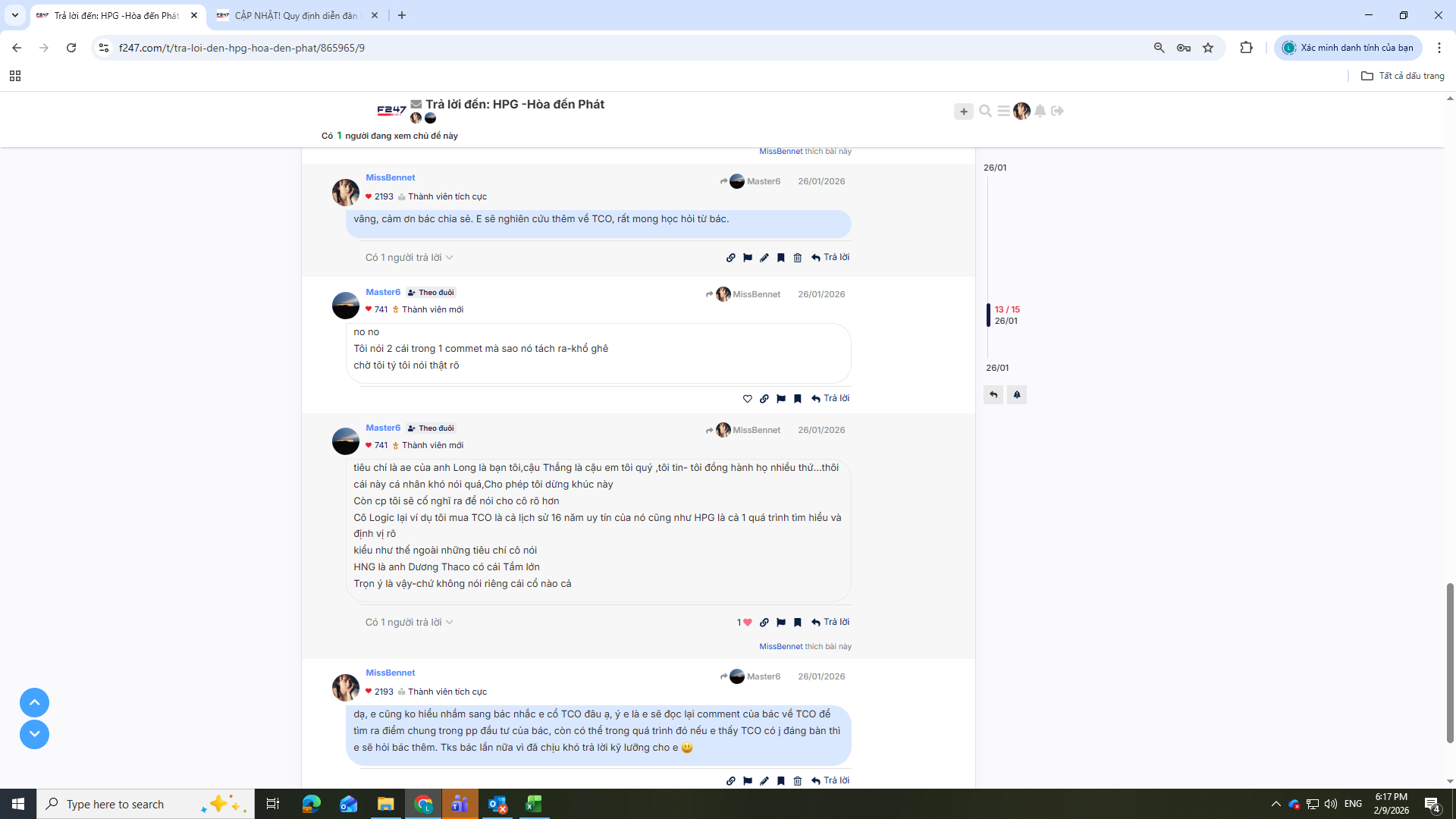The image size is (1456, 819).
Task: Unlike the 'tiêu chí là ae' post heart
Action: (x=747, y=623)
